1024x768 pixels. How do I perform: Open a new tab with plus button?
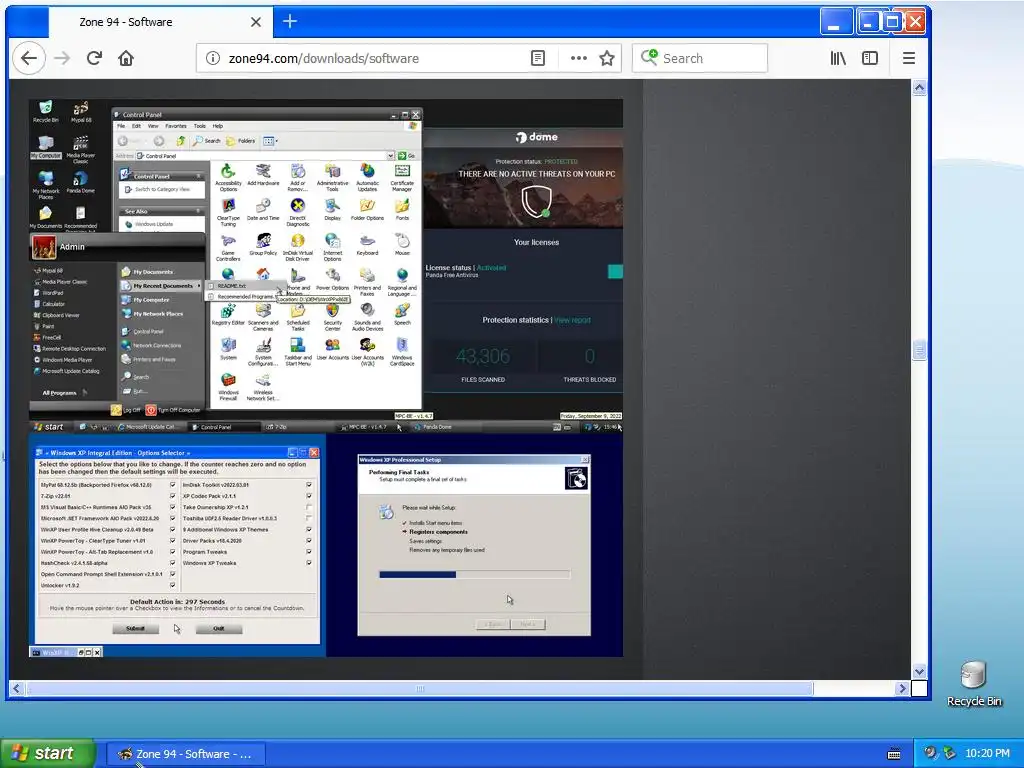pos(290,21)
